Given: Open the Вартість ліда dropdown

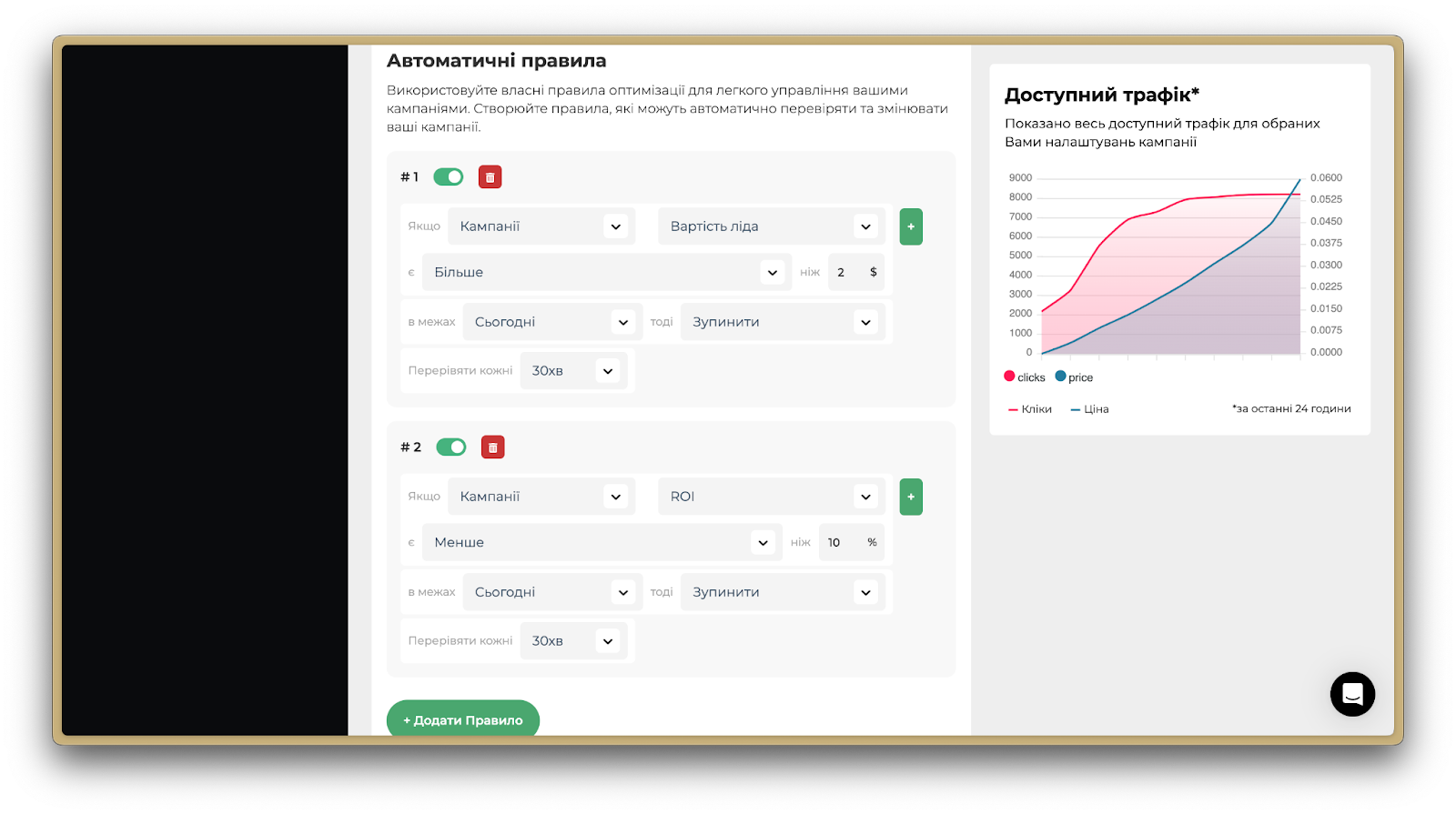Looking at the screenshot, I should click(772, 226).
